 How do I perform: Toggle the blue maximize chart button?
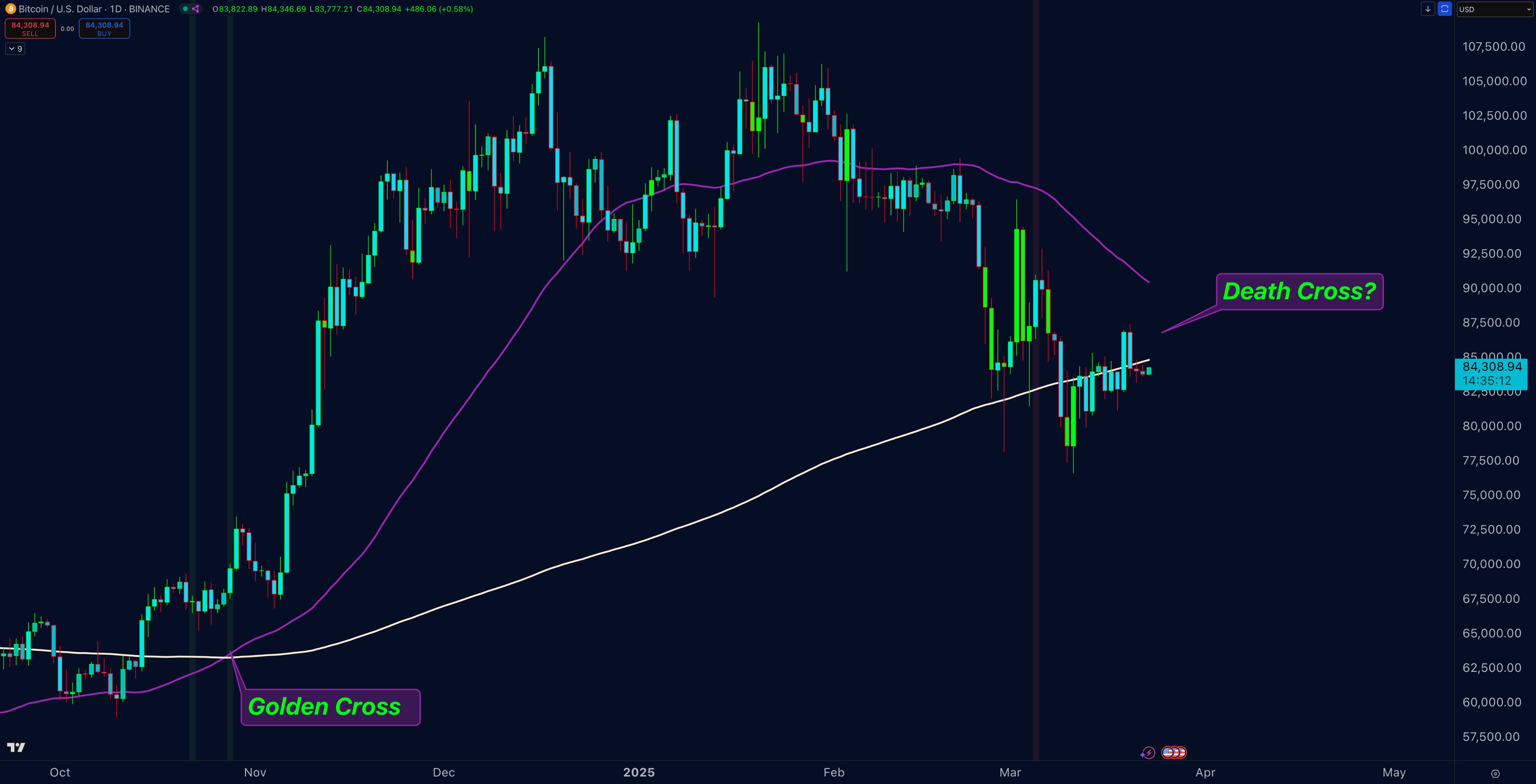coord(1444,9)
